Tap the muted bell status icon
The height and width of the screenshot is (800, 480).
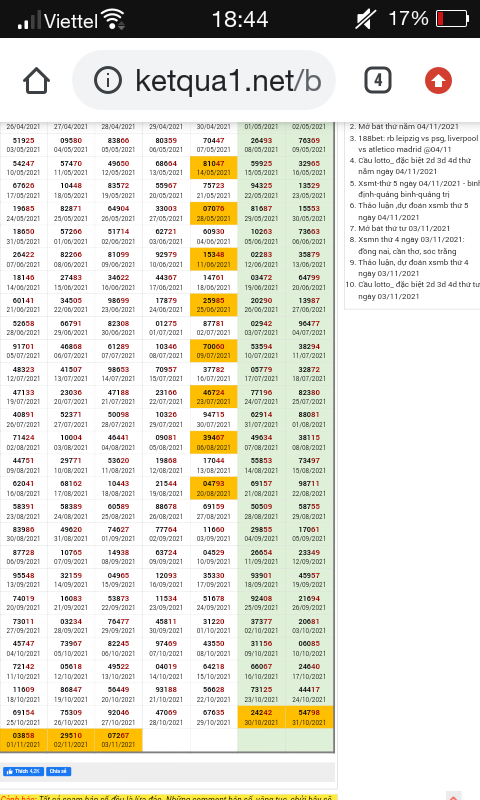tap(365, 19)
